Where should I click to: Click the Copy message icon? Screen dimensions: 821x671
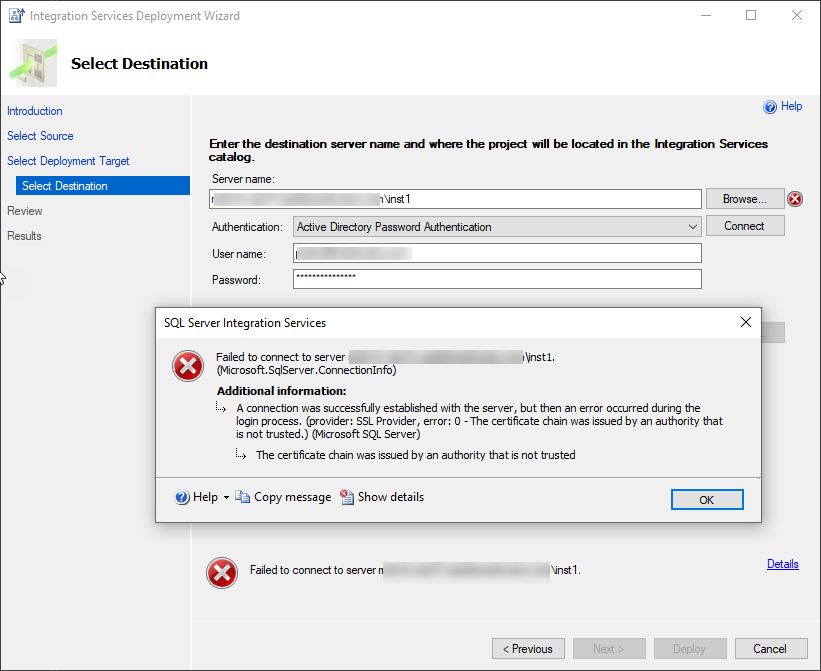242,496
